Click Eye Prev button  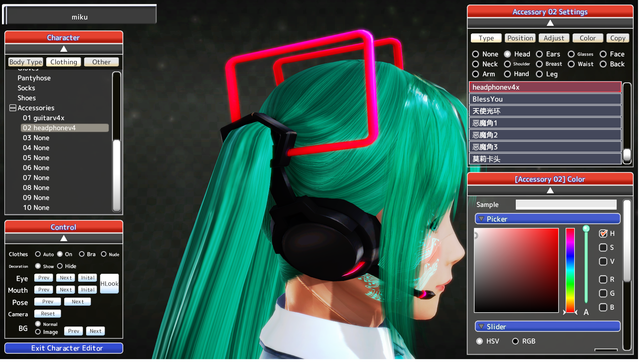(x=44, y=278)
